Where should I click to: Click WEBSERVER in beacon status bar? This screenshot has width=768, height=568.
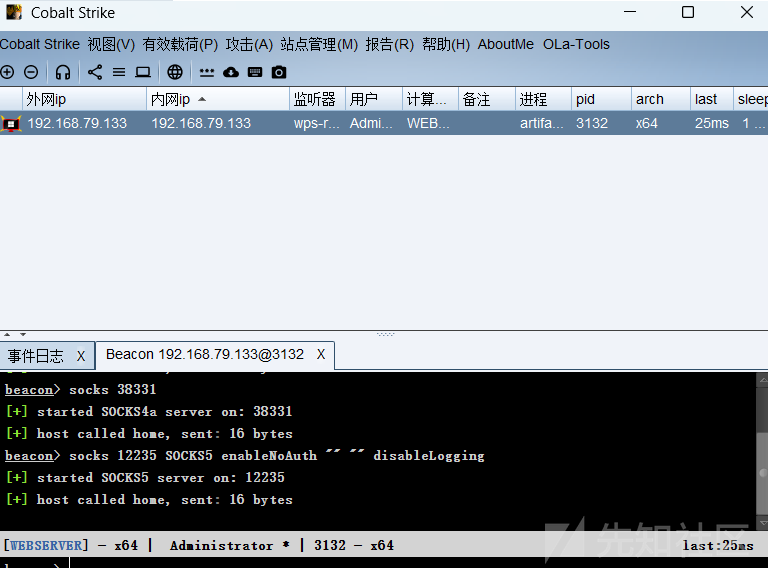click(x=46, y=545)
